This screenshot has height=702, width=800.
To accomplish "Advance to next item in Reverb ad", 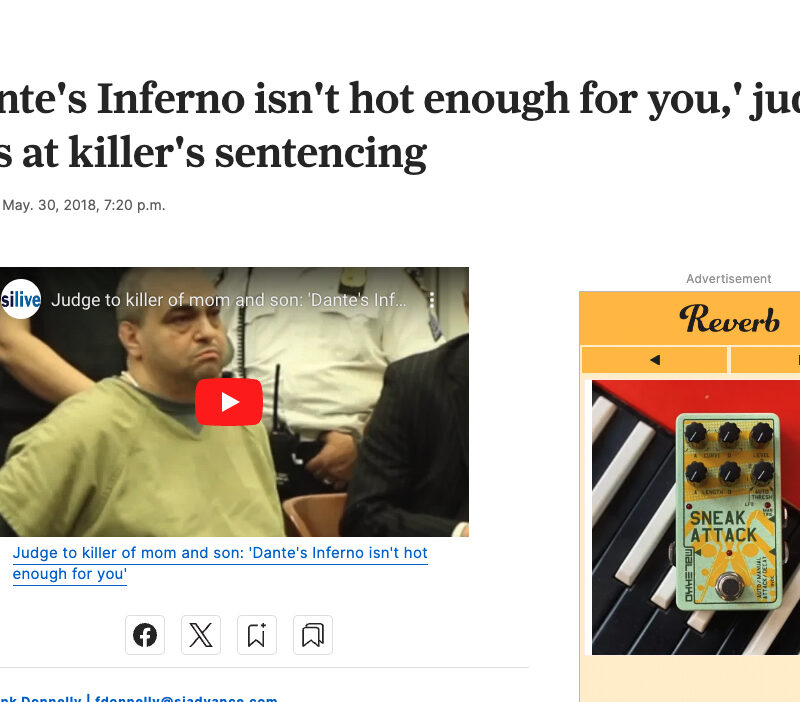I will [x=766, y=360].
